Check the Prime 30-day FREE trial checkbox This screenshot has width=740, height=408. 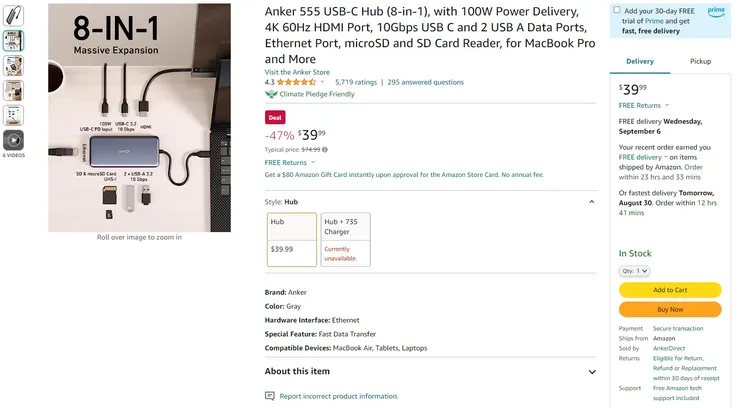click(617, 9)
